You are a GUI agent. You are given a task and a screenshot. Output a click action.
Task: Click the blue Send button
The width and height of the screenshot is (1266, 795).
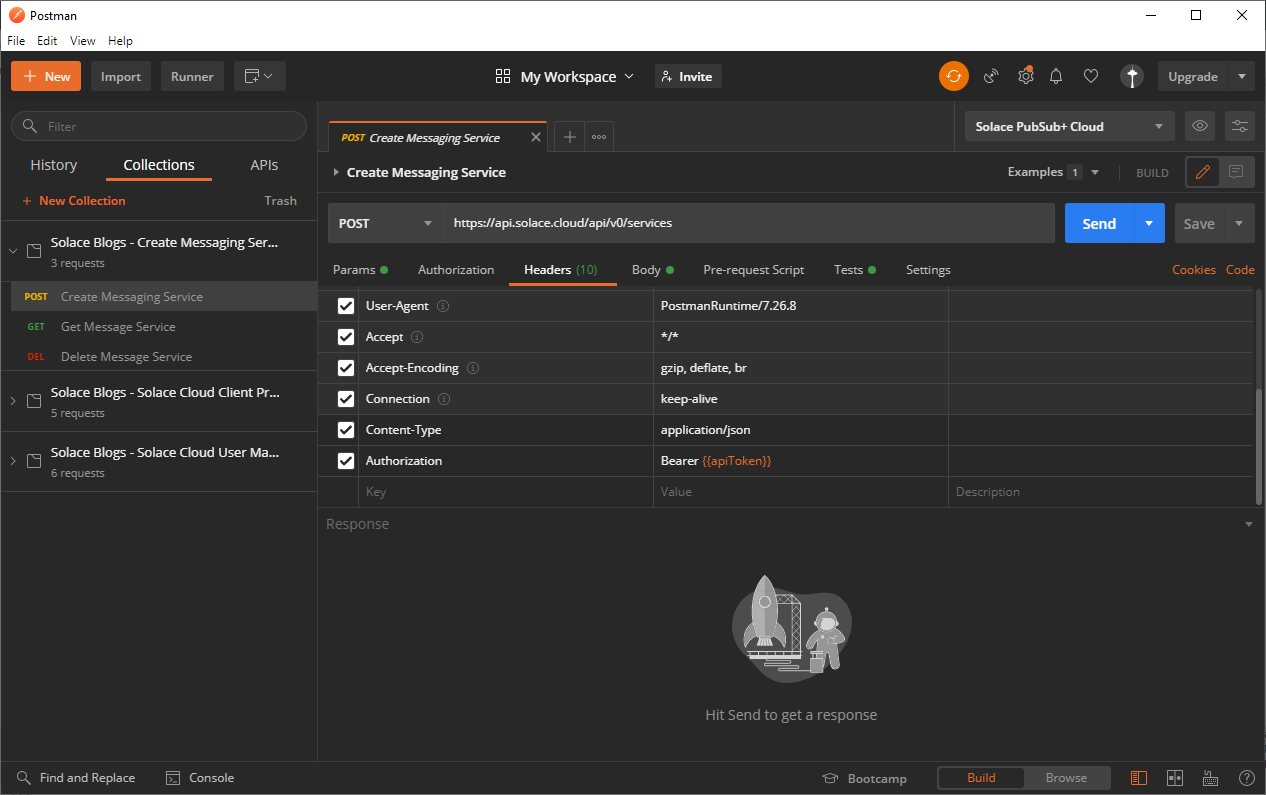click(1098, 223)
